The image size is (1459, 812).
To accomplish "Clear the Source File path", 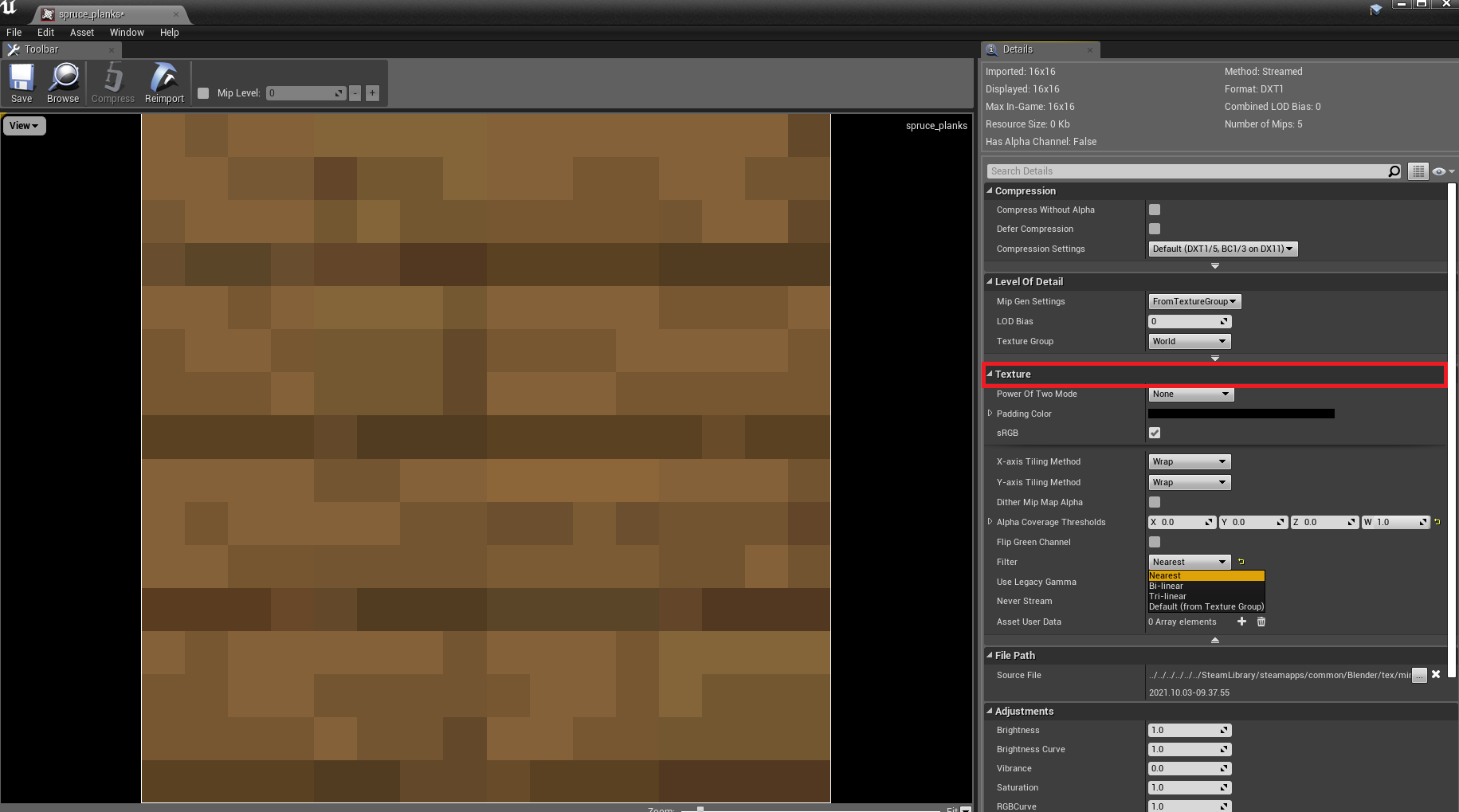I will point(1436,674).
